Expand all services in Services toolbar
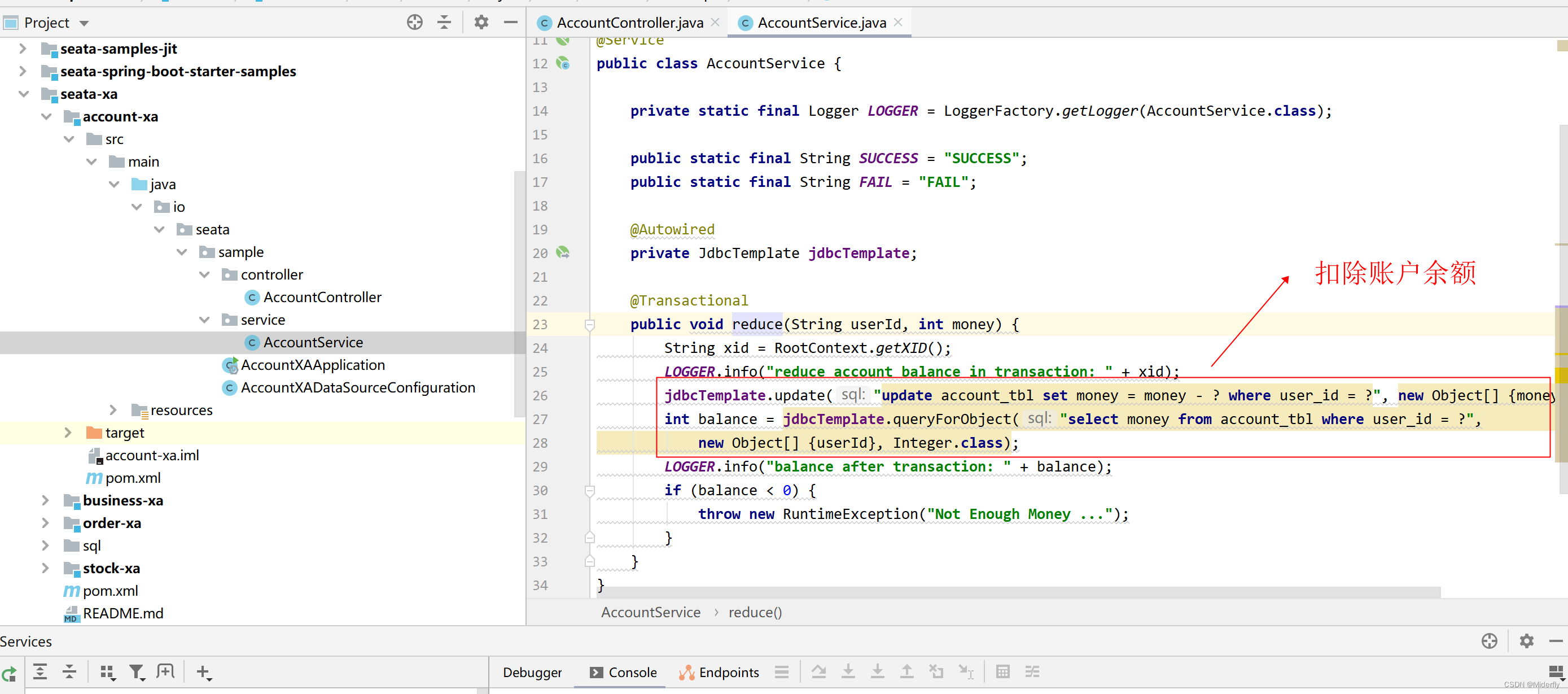The image size is (1568, 694). [x=40, y=672]
